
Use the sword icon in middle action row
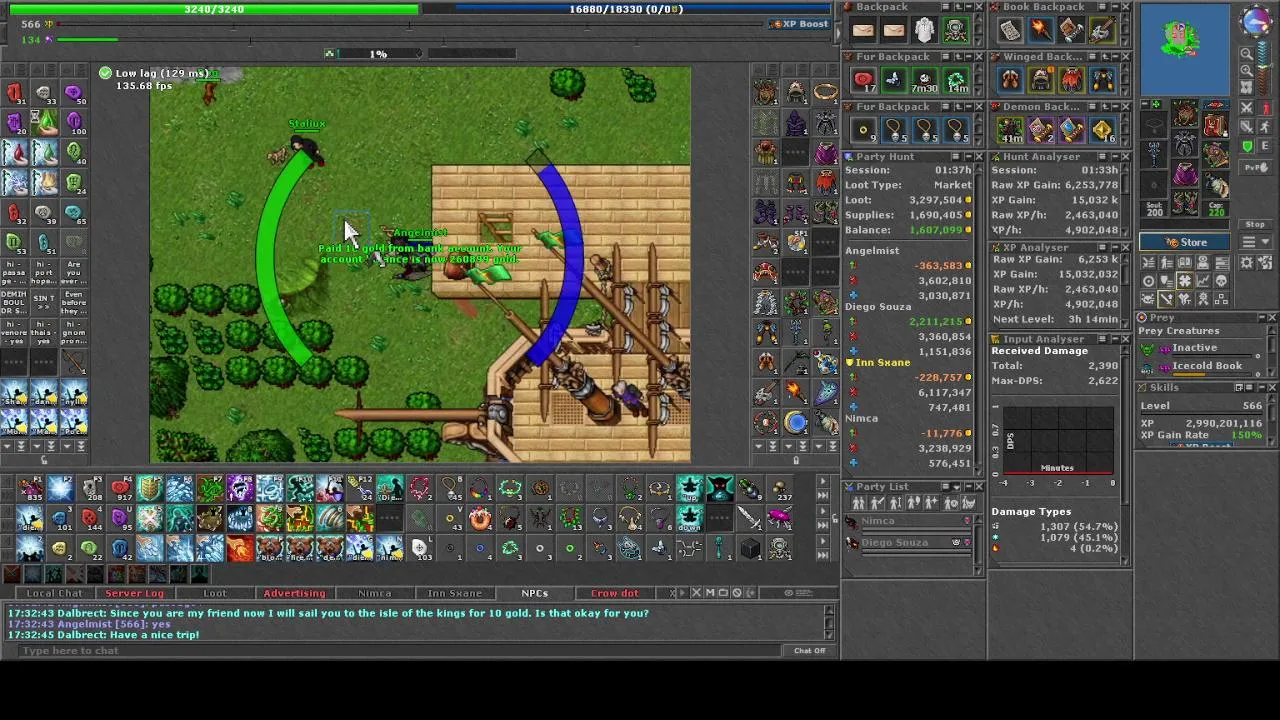point(750,518)
